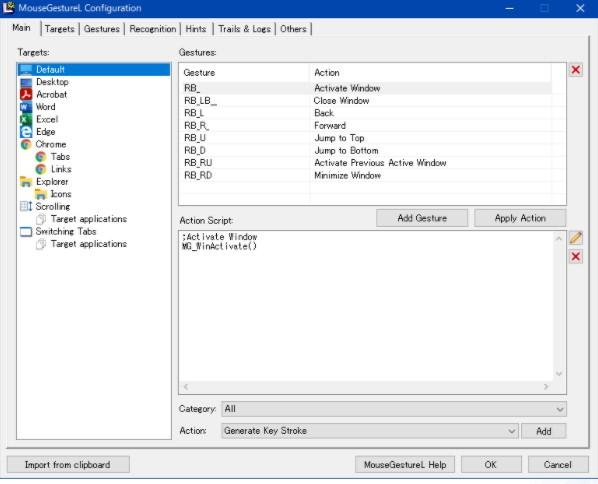
Task: Select the Acrobat target icon
Action: pyautogui.click(x=26, y=94)
